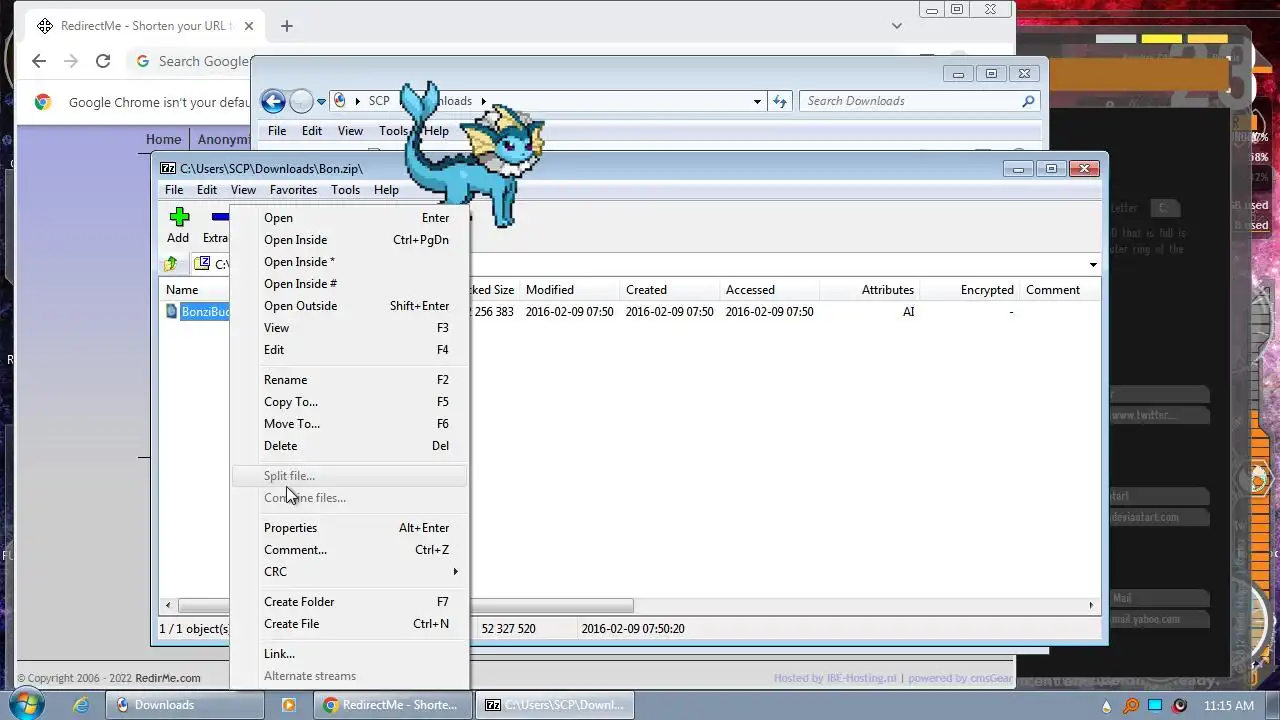This screenshot has height=720, width=1280.
Task: Choose Create File in context menu
Action: (x=350, y=624)
